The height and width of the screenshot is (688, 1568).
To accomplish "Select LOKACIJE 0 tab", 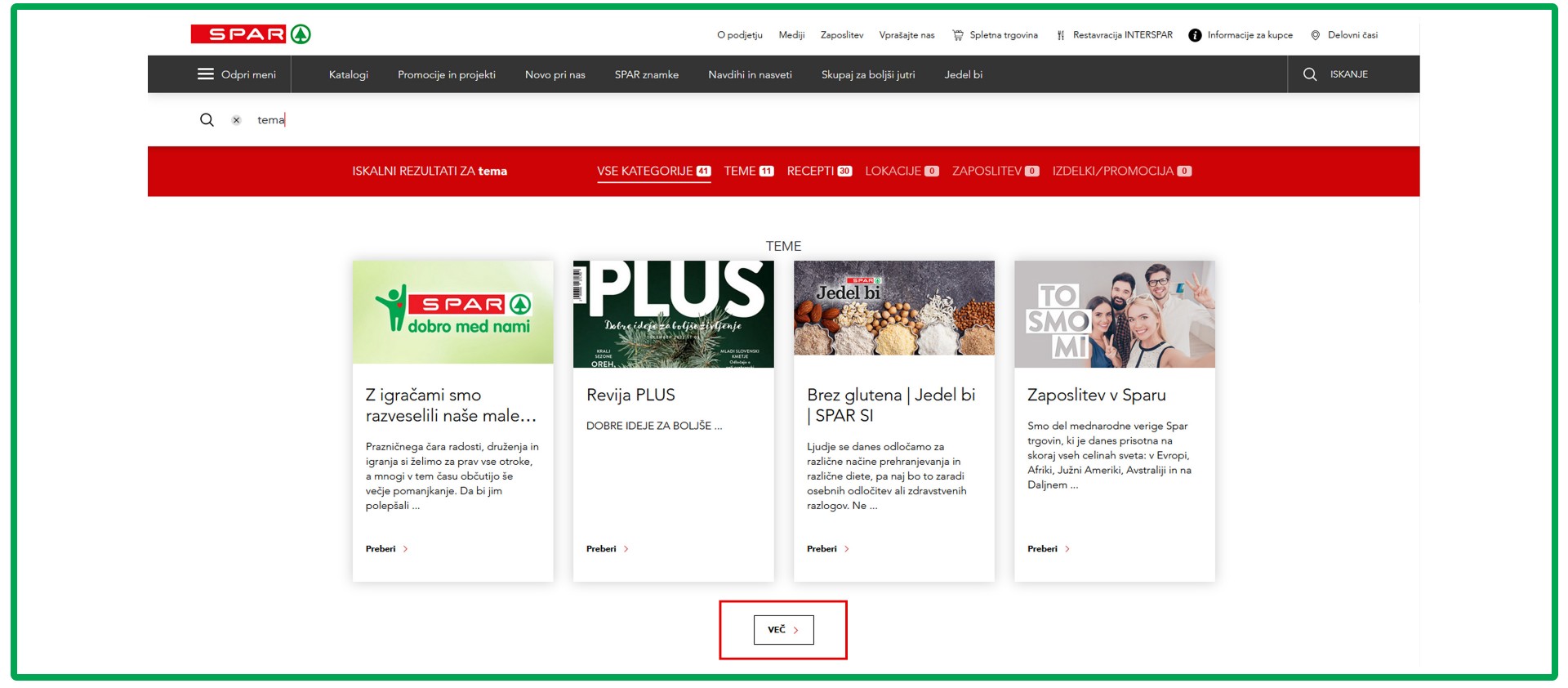I will pyautogui.click(x=902, y=171).
